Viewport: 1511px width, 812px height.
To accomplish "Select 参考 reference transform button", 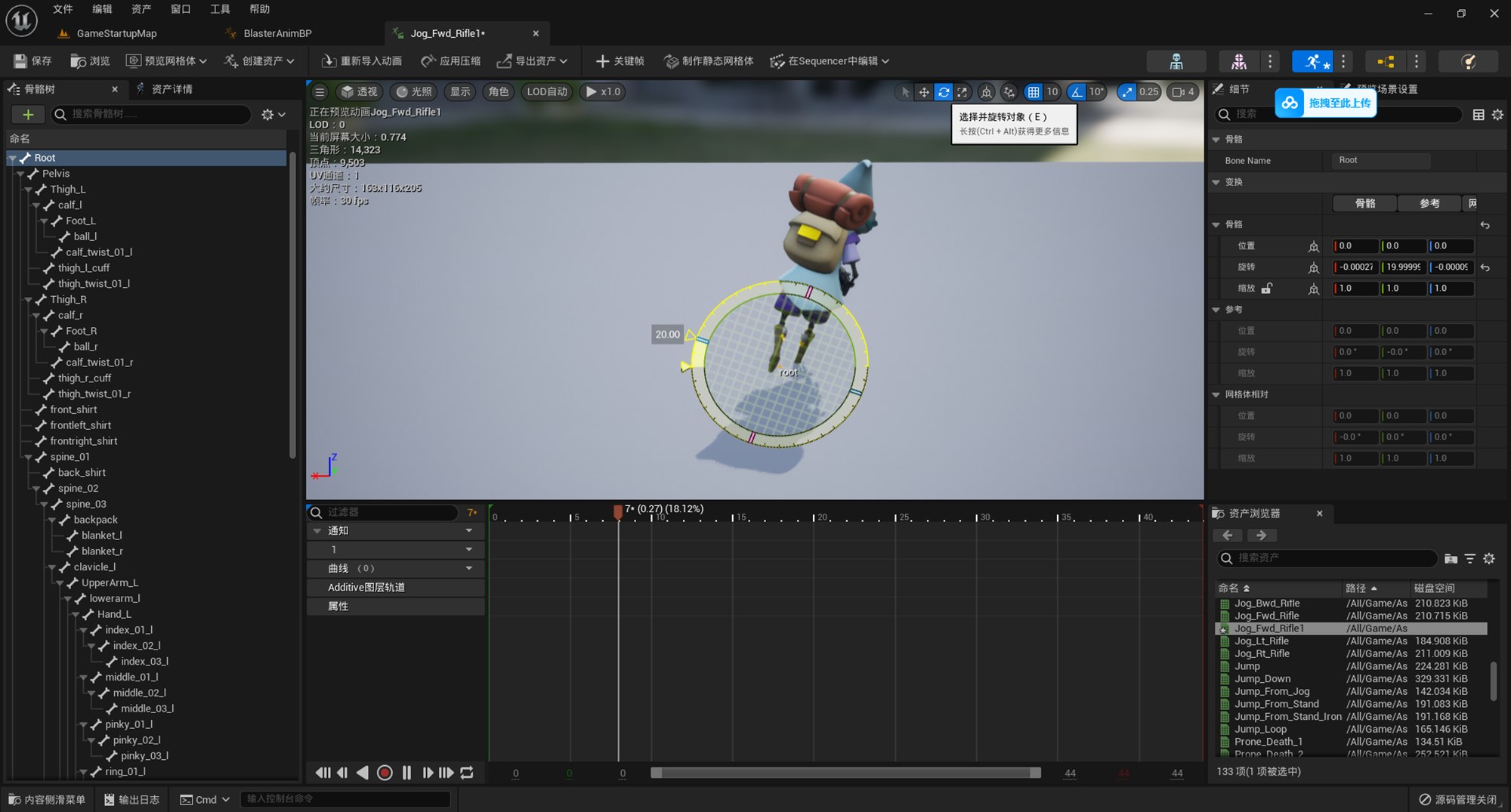I will point(1429,203).
